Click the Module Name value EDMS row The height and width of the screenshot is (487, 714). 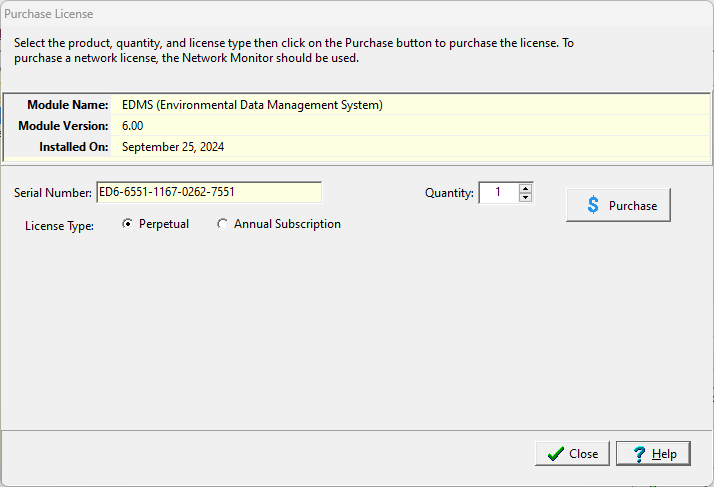pyautogui.click(x=252, y=104)
